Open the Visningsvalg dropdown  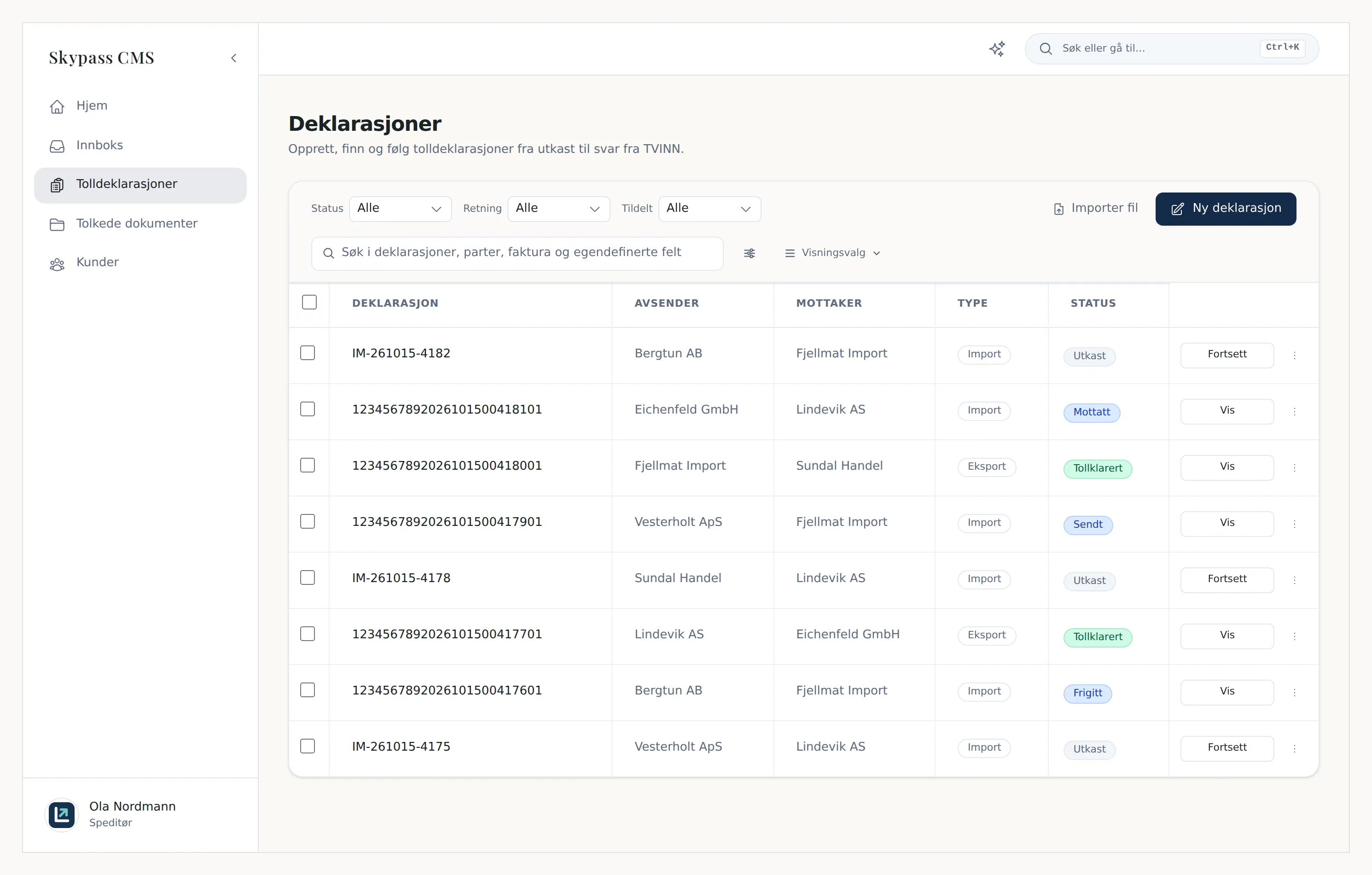pos(833,253)
